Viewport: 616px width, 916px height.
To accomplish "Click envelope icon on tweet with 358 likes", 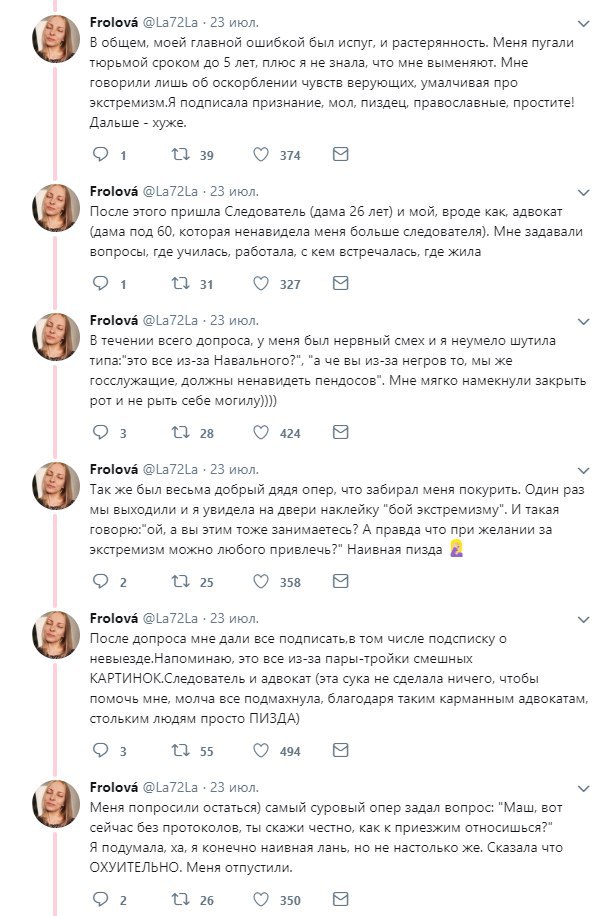I will pos(340,582).
